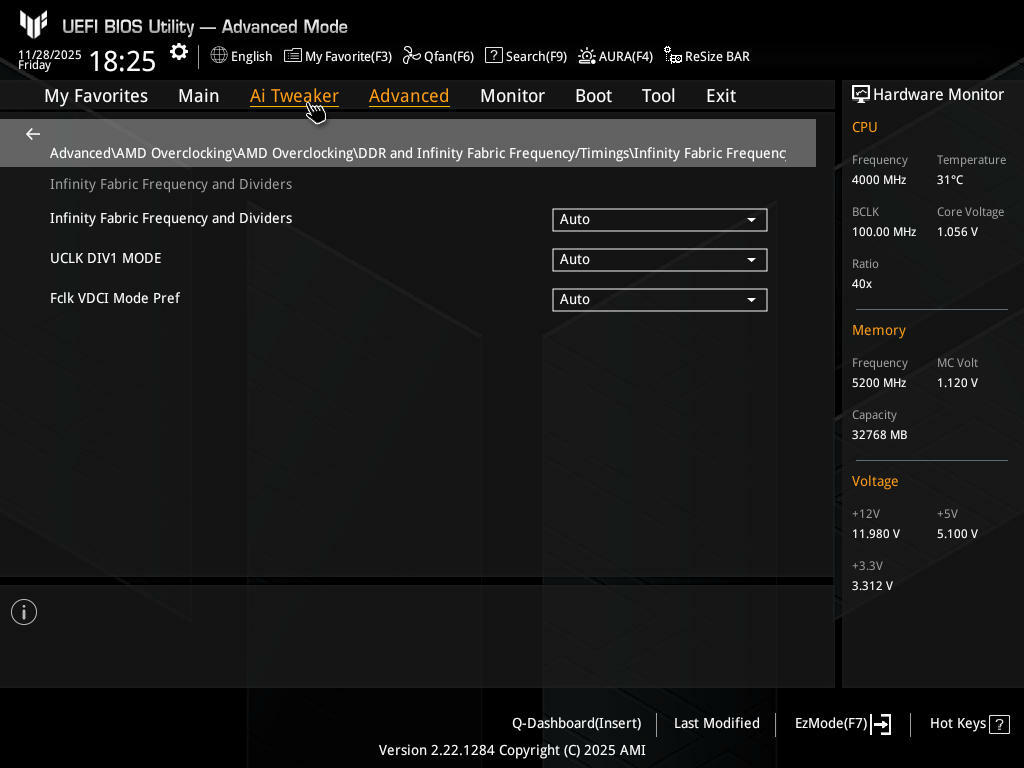Open My Favorite(F3) from top toolbar
Screen dimensions: 1024x768
click(x=338, y=56)
